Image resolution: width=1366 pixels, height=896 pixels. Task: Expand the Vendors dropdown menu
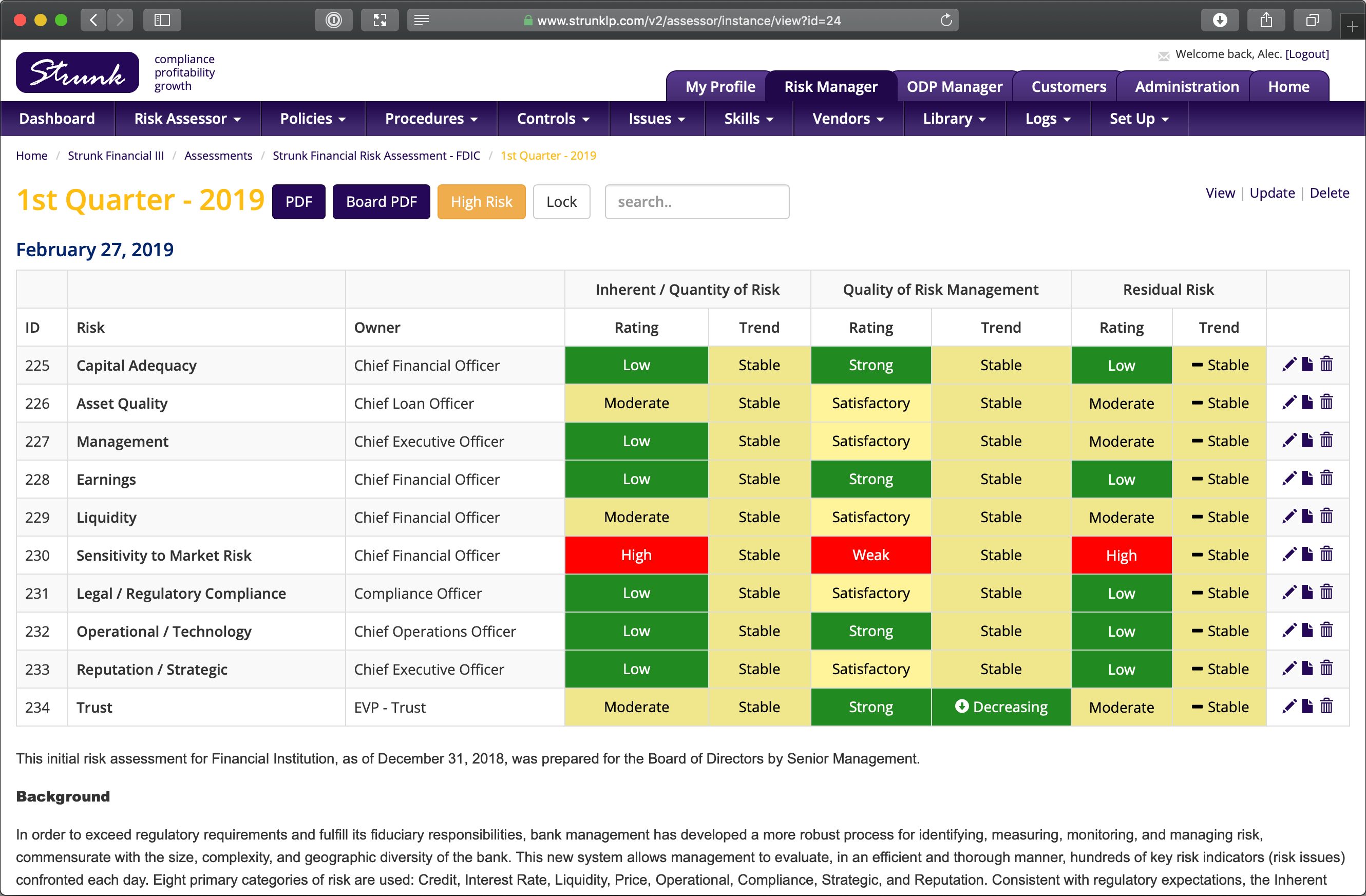tap(847, 118)
